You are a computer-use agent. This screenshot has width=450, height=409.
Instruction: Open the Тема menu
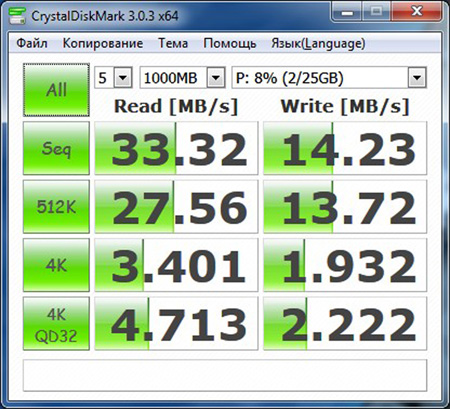coord(173,43)
